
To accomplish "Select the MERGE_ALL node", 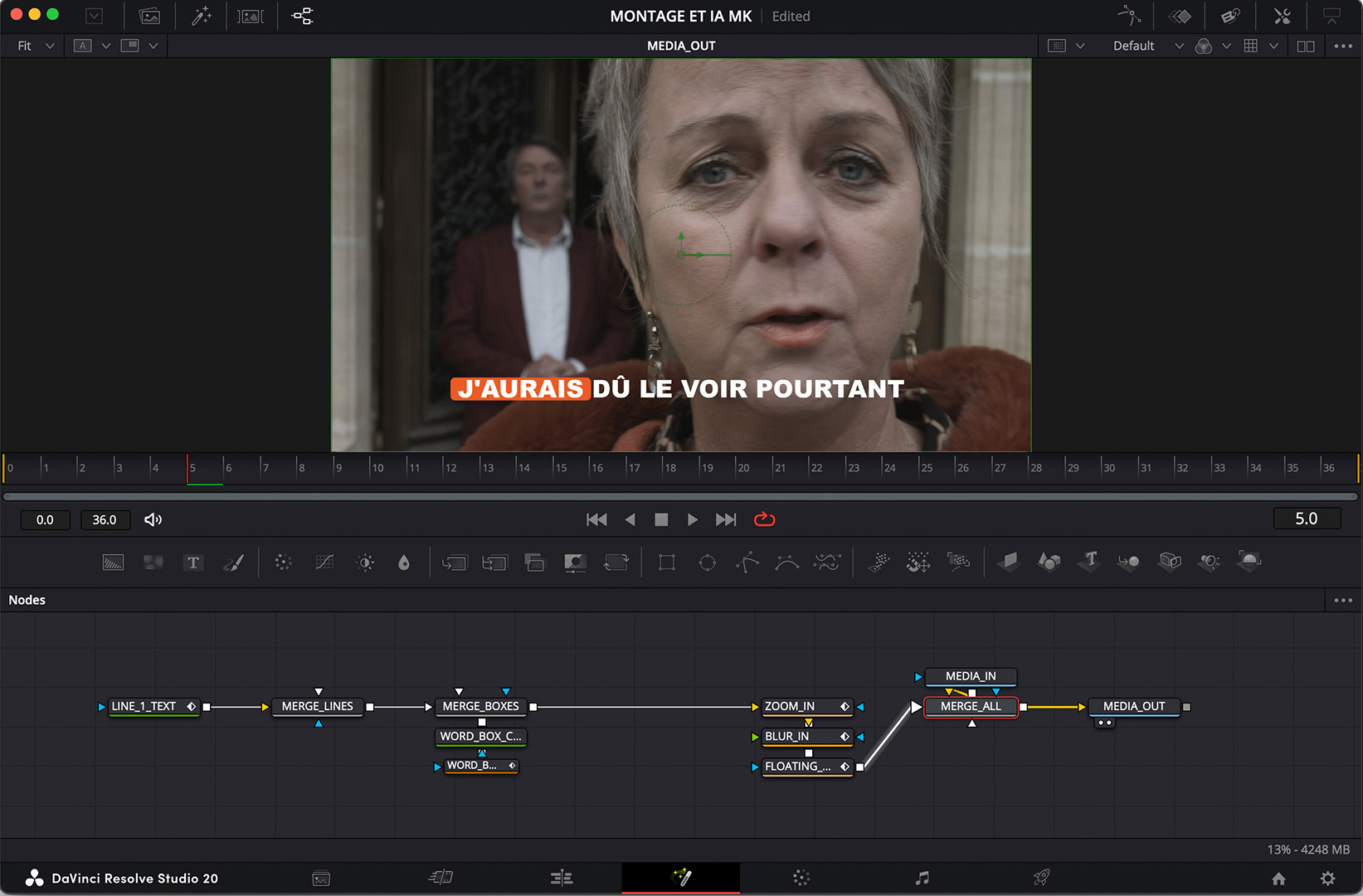I will click(970, 706).
